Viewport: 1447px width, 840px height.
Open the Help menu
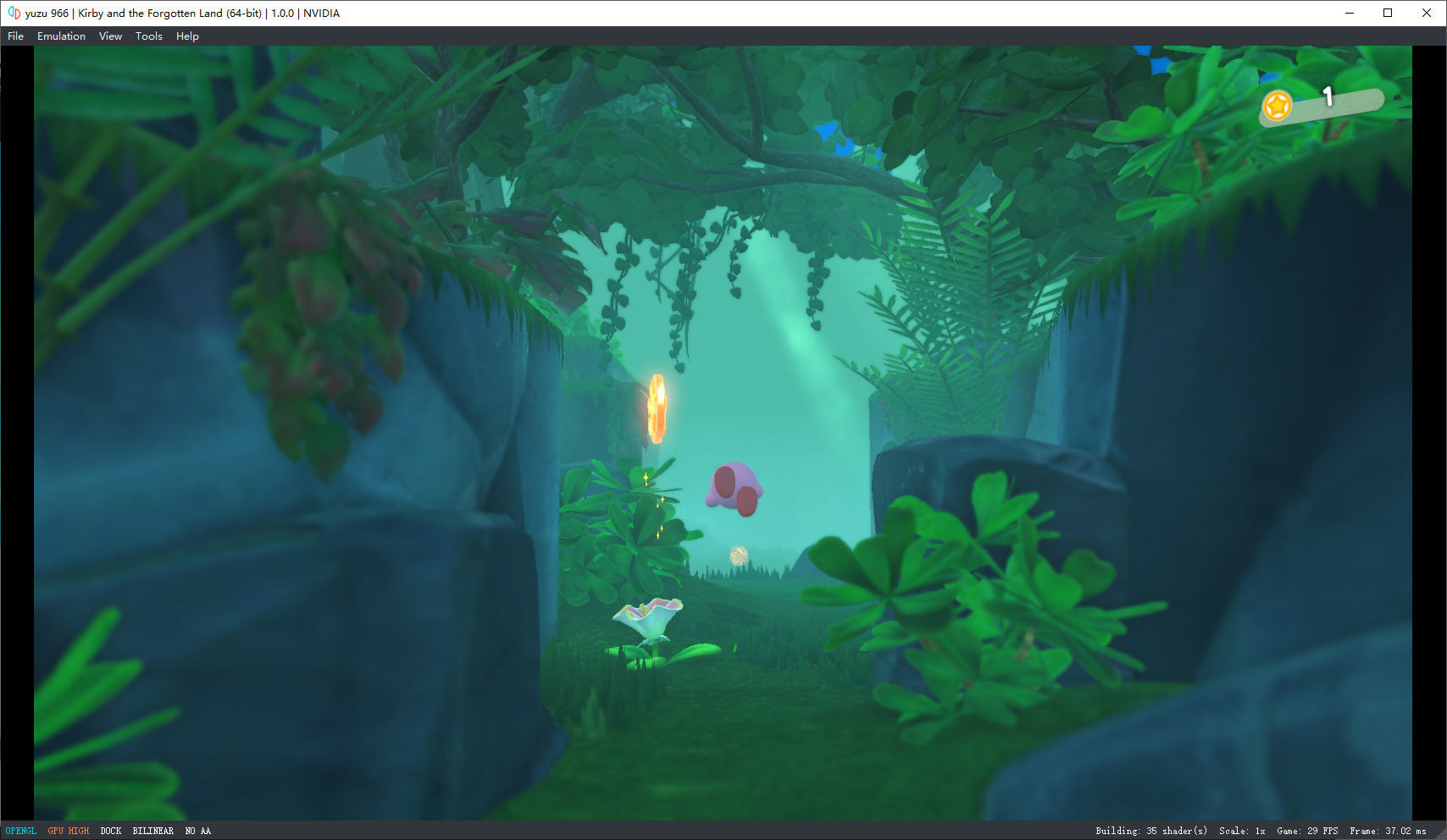(187, 36)
